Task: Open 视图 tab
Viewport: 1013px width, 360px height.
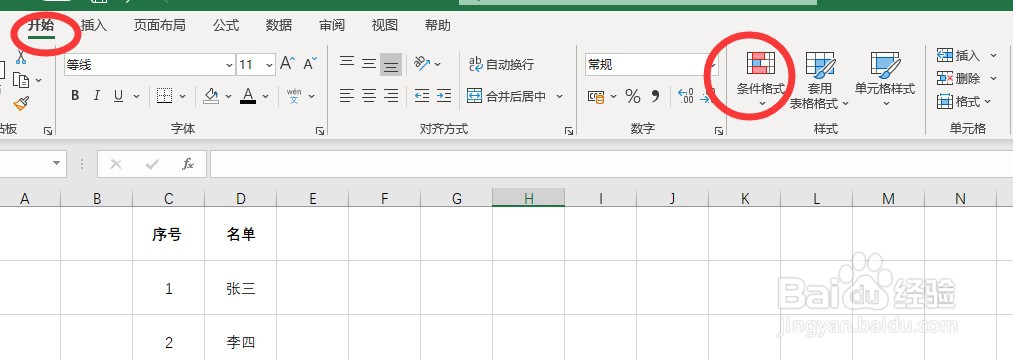Action: click(384, 26)
